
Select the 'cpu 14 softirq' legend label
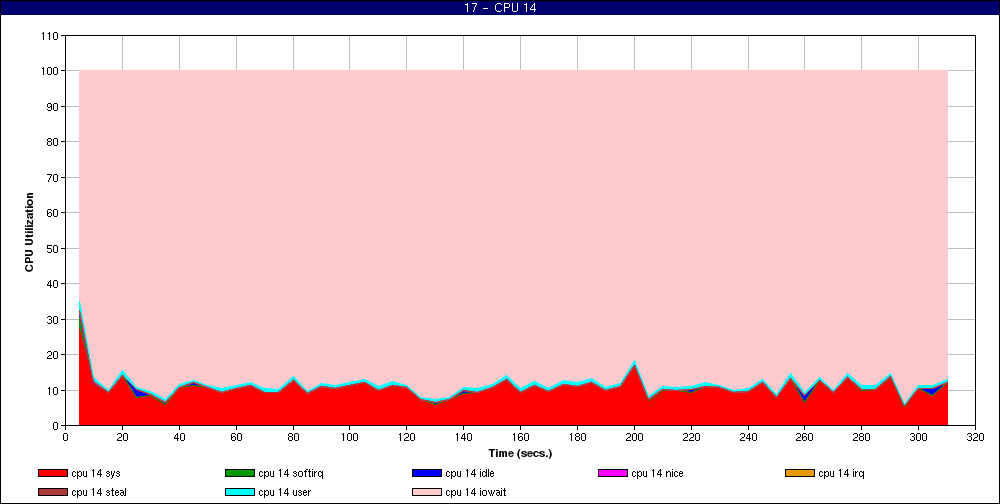tap(291, 473)
